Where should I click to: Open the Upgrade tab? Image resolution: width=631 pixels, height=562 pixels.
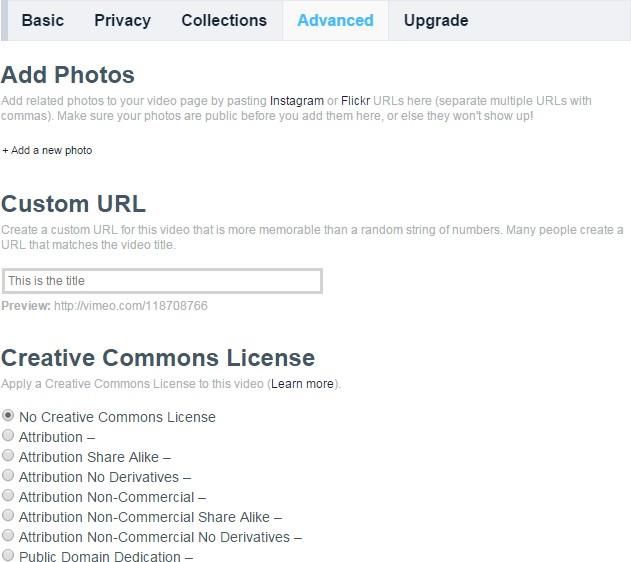[x=436, y=21]
